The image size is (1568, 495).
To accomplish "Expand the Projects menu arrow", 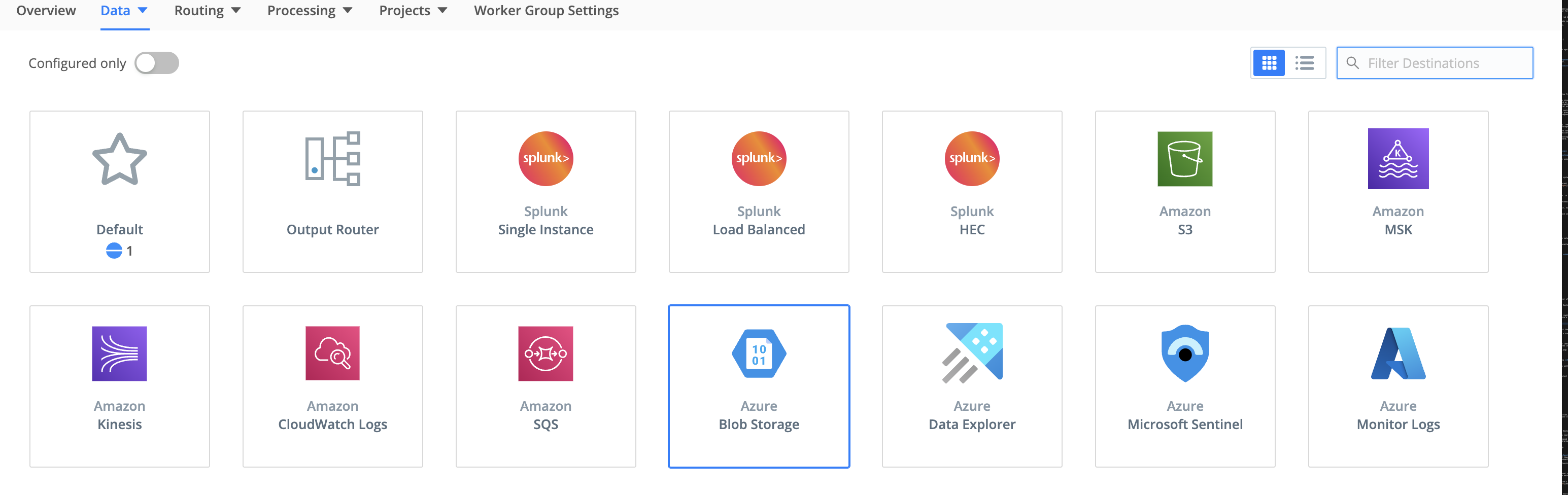I will 442,10.
